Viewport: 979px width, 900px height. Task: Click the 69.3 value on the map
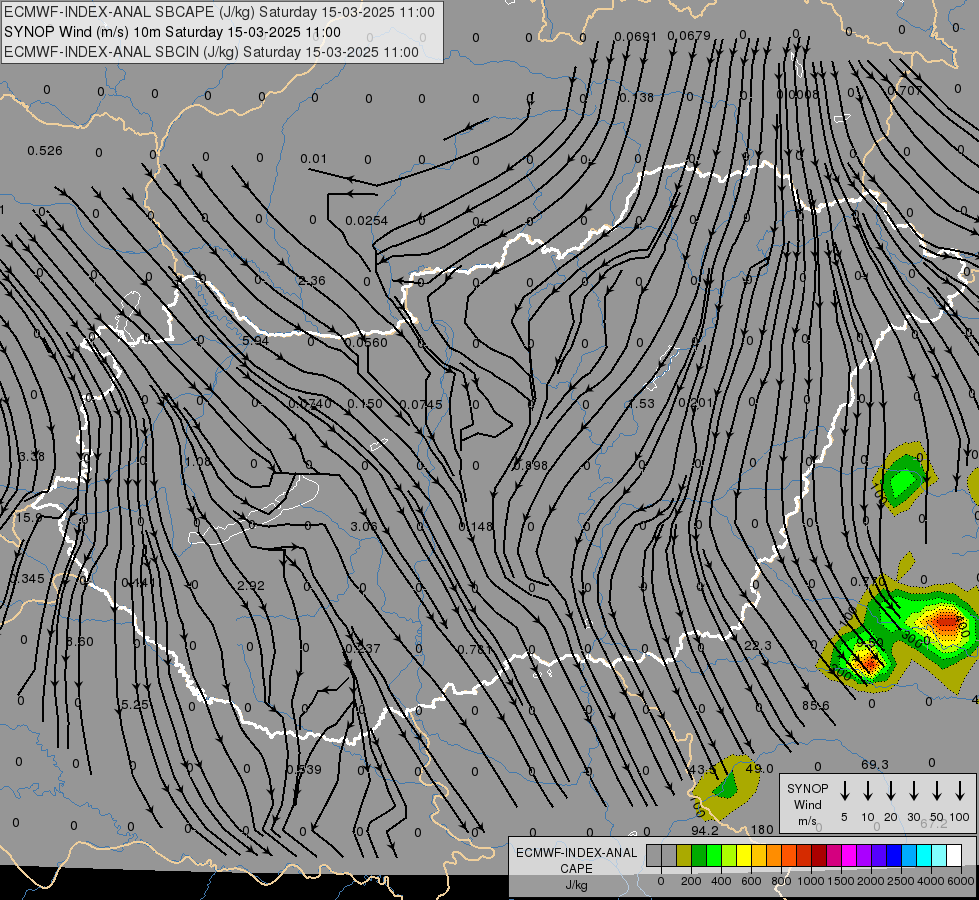tap(875, 764)
